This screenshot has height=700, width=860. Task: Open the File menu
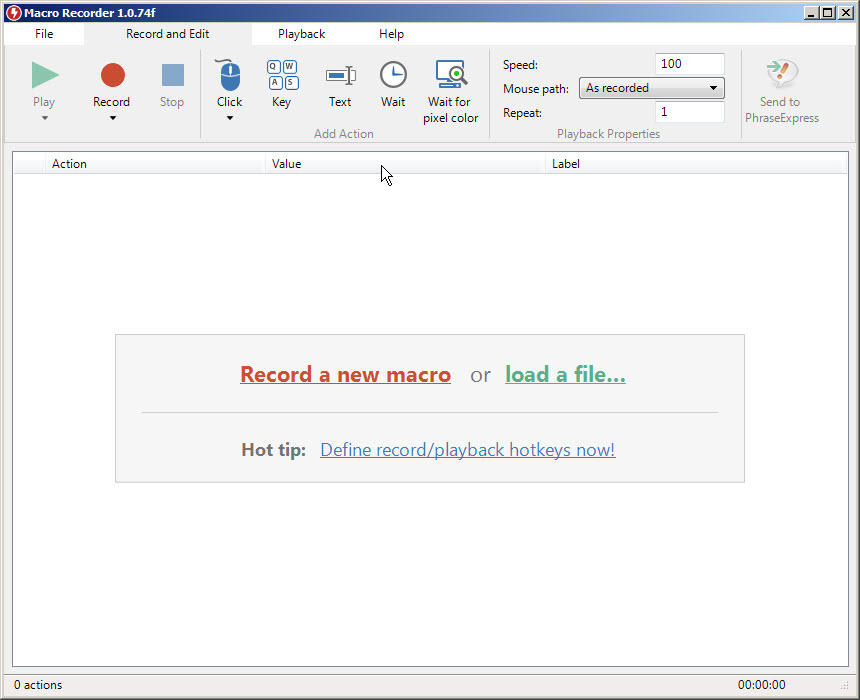(x=43, y=33)
